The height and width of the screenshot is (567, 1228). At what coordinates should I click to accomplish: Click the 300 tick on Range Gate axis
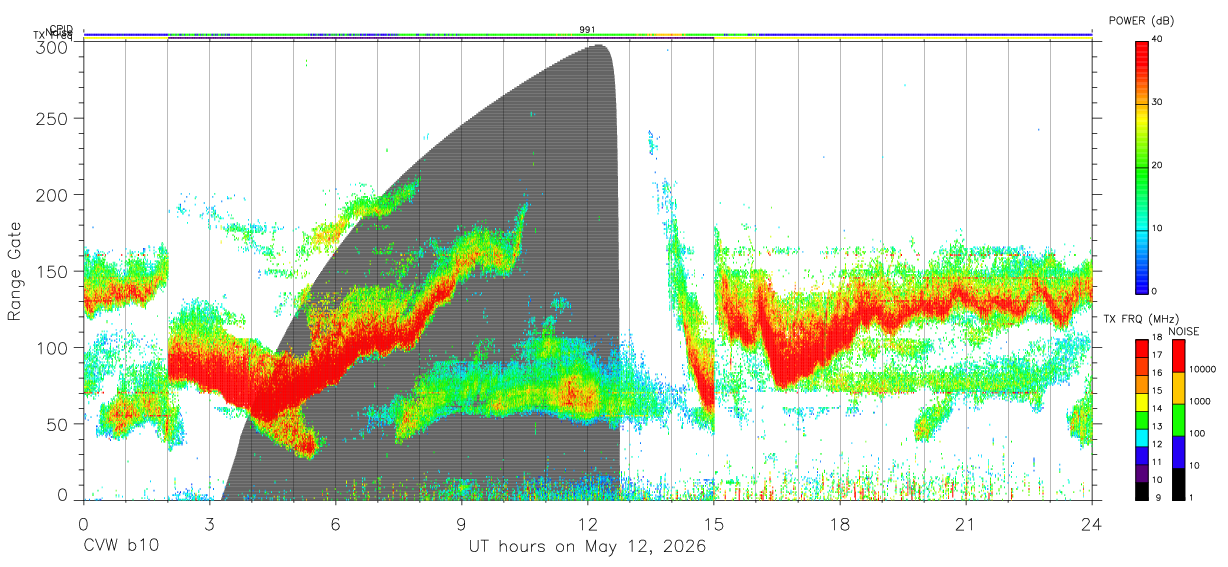[x=53, y=46]
